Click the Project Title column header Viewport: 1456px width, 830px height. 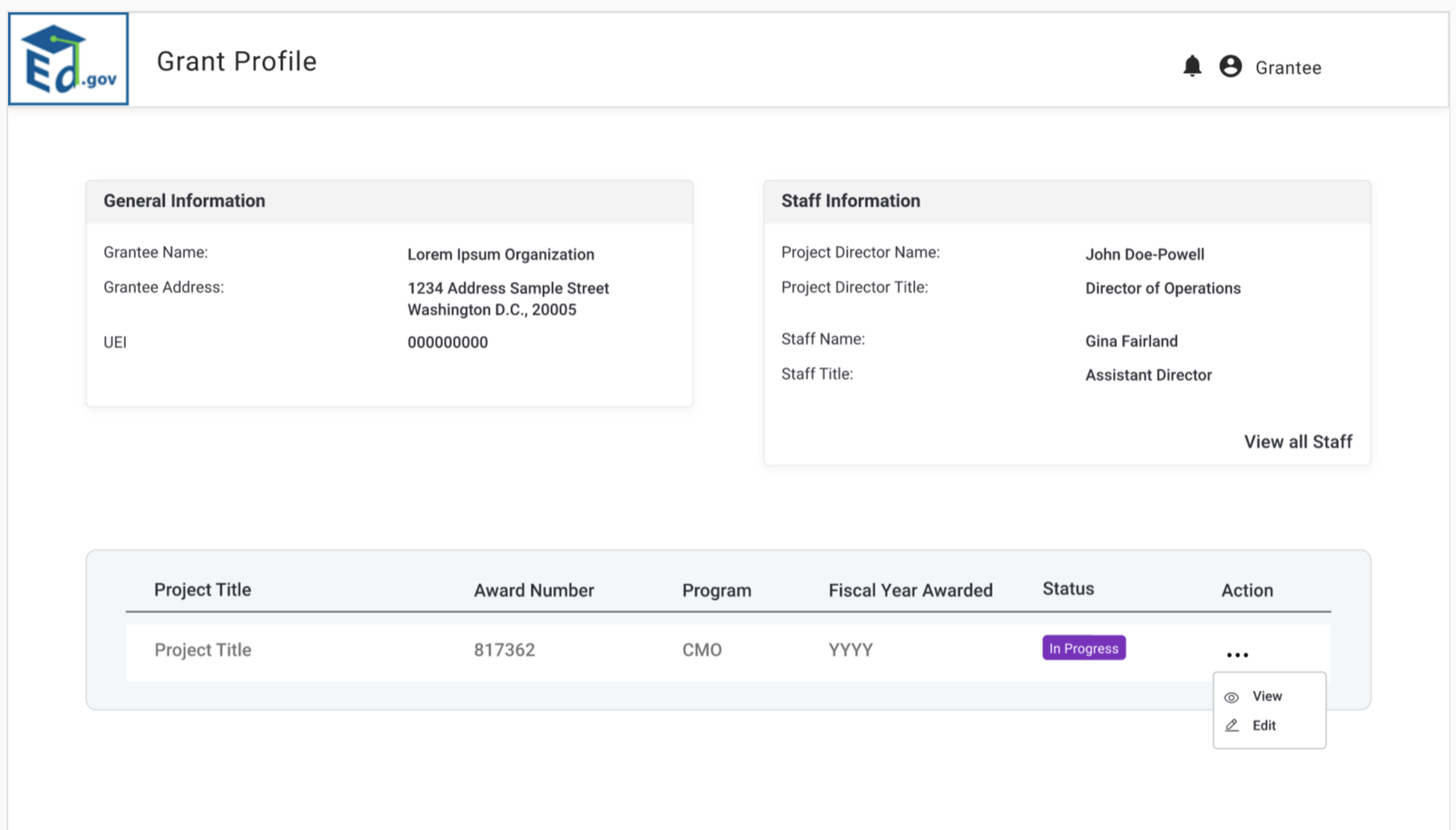click(x=202, y=590)
